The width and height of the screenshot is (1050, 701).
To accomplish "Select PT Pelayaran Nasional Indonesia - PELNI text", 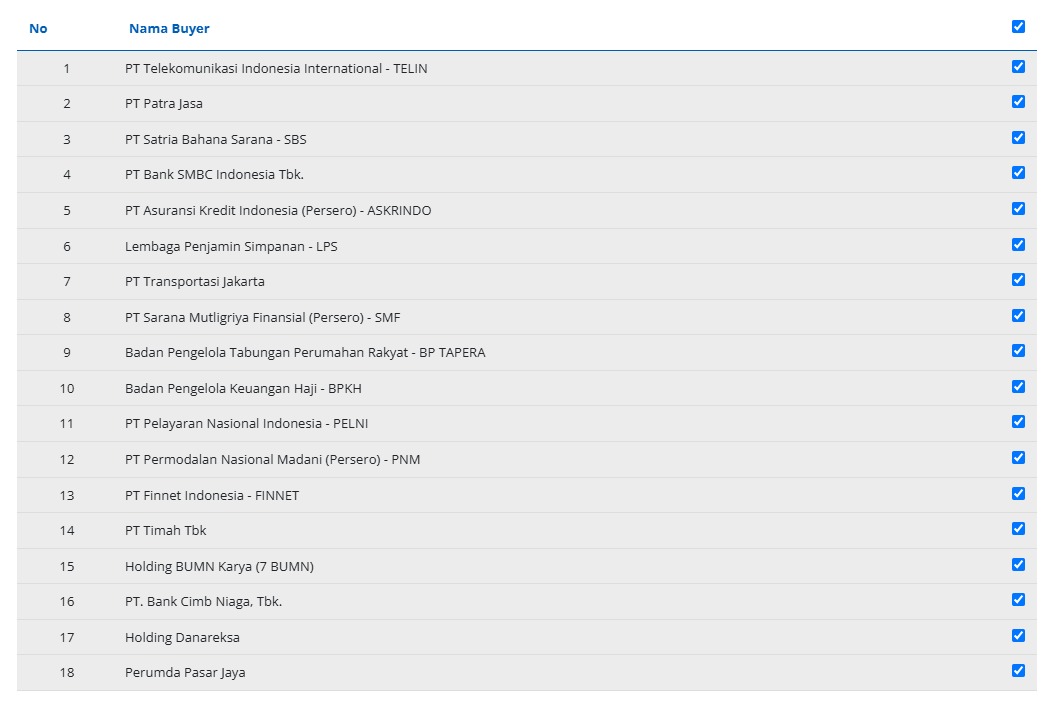I will 246,424.
